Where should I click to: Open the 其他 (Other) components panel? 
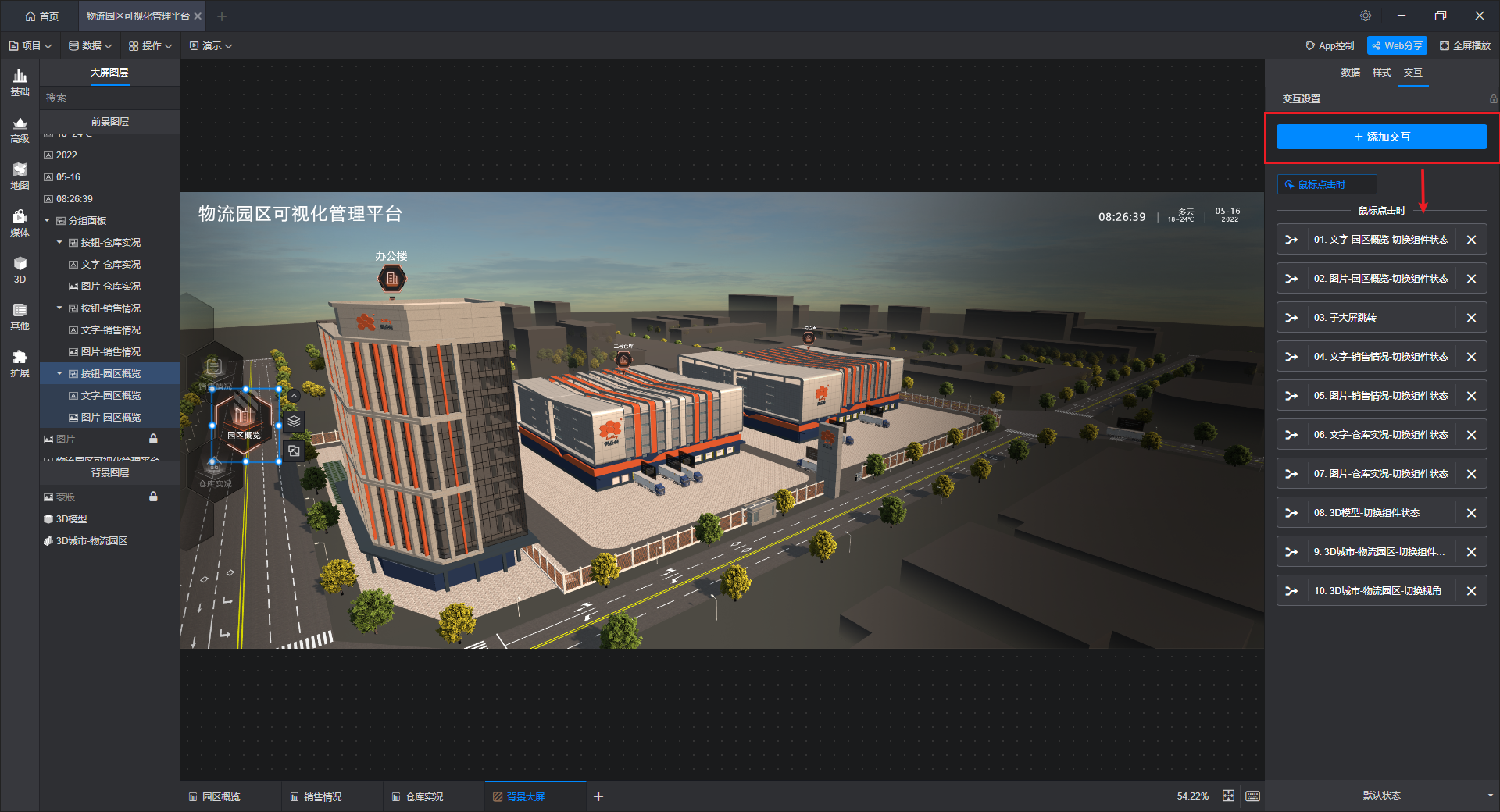[20, 317]
